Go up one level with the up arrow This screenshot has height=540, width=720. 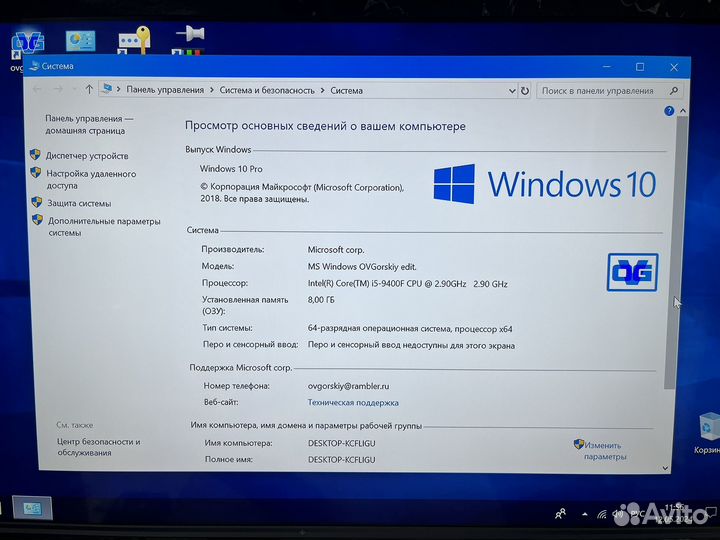pyautogui.click(x=89, y=90)
